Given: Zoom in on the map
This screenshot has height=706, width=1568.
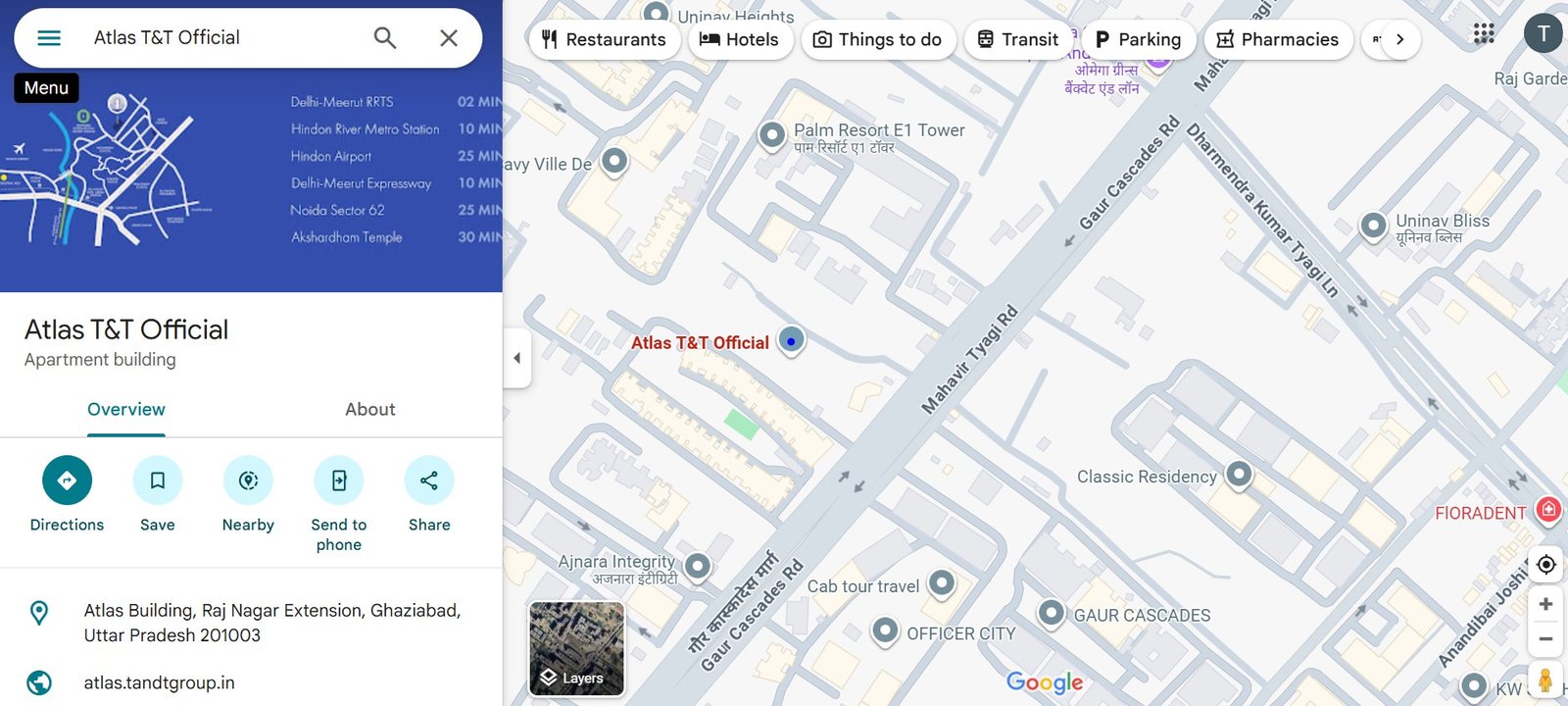Looking at the screenshot, I should pyautogui.click(x=1545, y=604).
